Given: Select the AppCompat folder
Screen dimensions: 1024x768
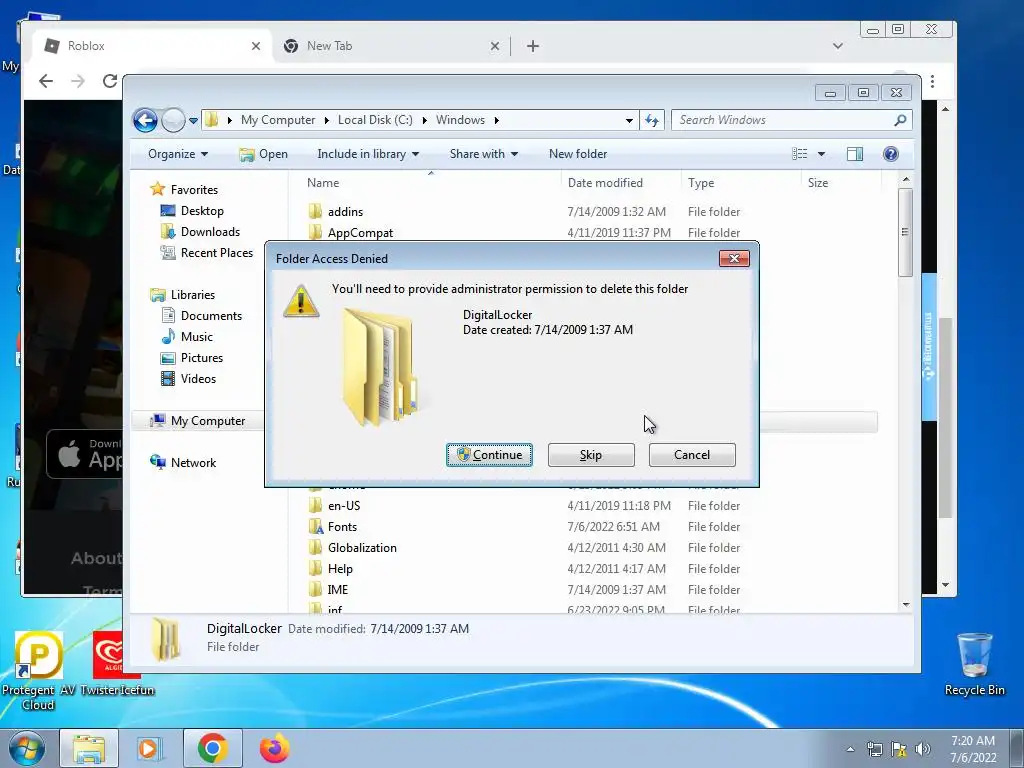Looking at the screenshot, I should 360,232.
